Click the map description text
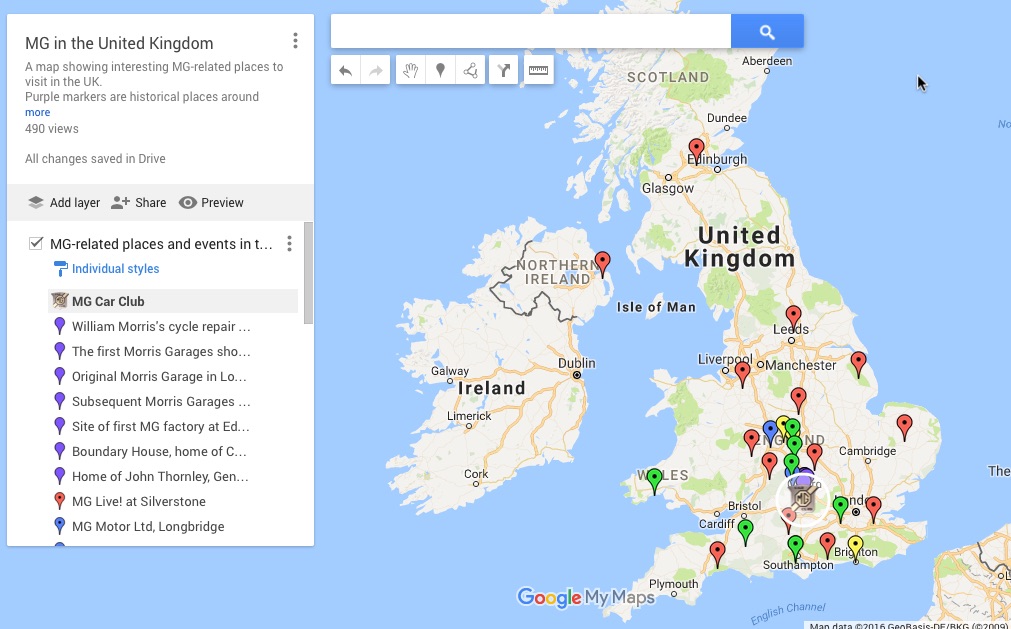 [154, 82]
